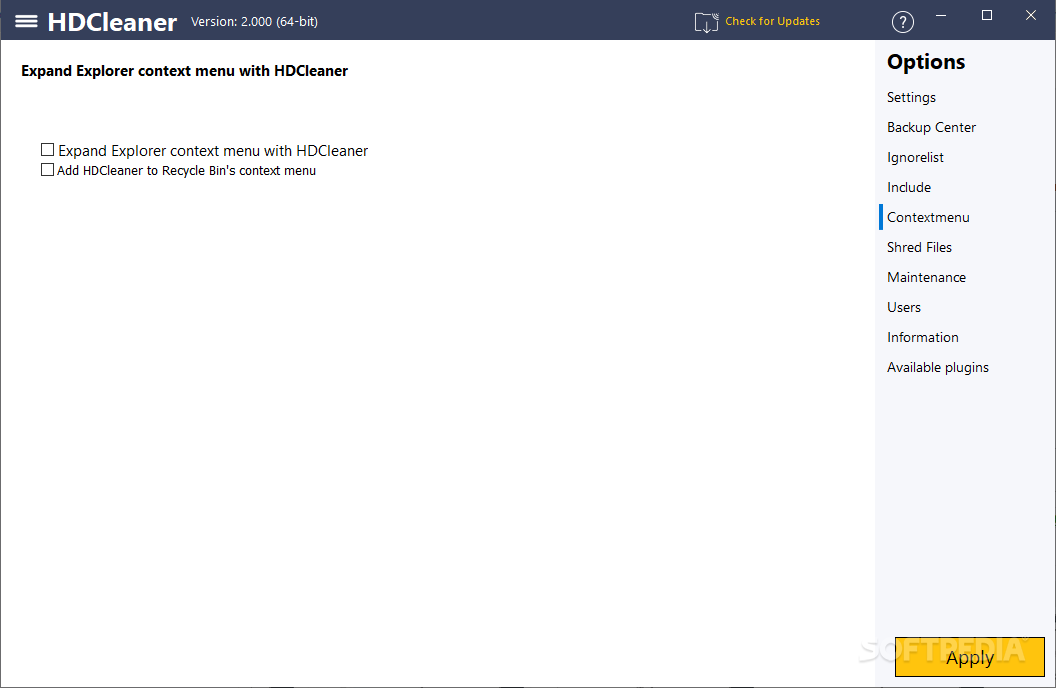Click the Check for Updates link

point(772,21)
